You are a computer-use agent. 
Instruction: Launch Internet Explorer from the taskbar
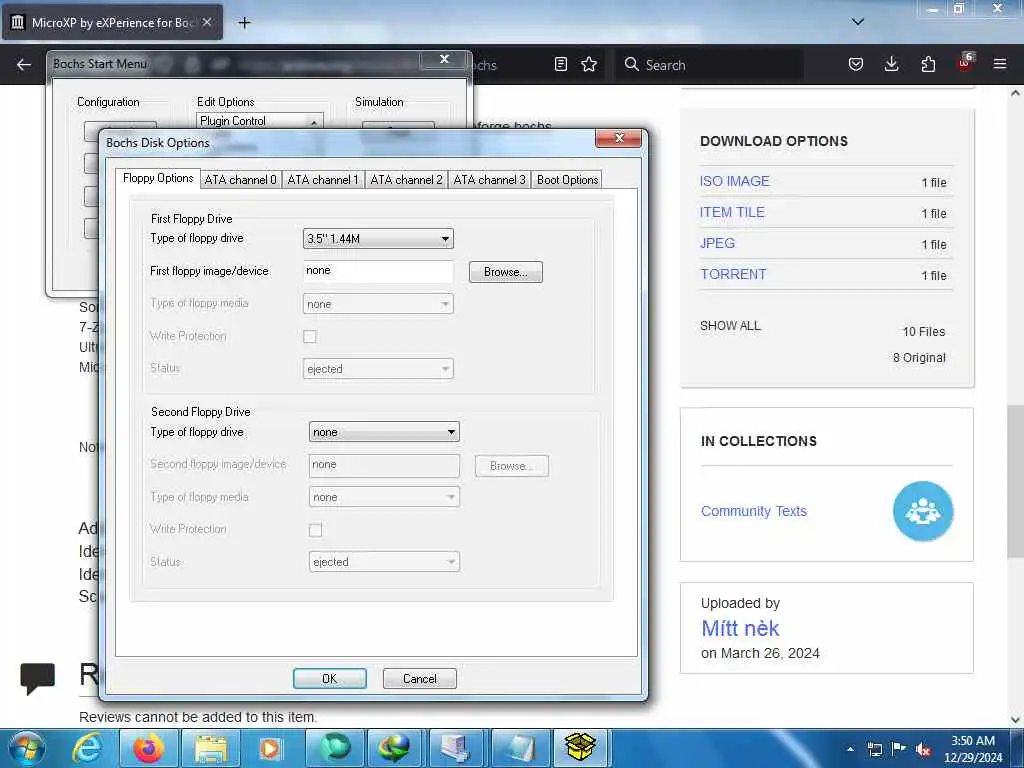[x=87, y=748]
